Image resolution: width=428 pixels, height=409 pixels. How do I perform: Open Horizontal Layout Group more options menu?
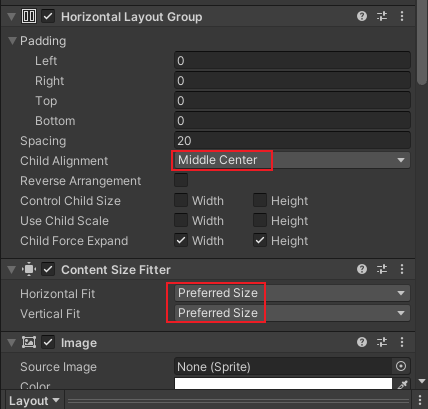click(x=402, y=16)
